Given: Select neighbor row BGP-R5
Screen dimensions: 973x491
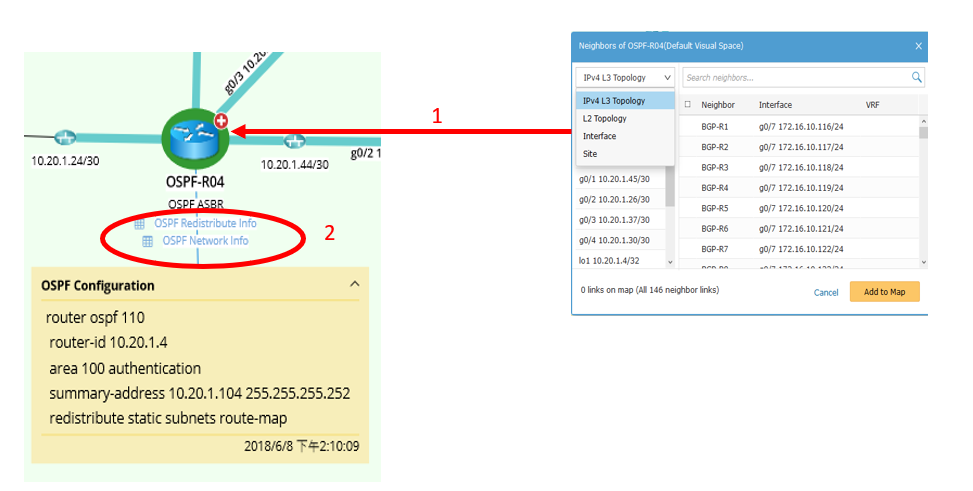Looking at the screenshot, I should click(x=799, y=208).
